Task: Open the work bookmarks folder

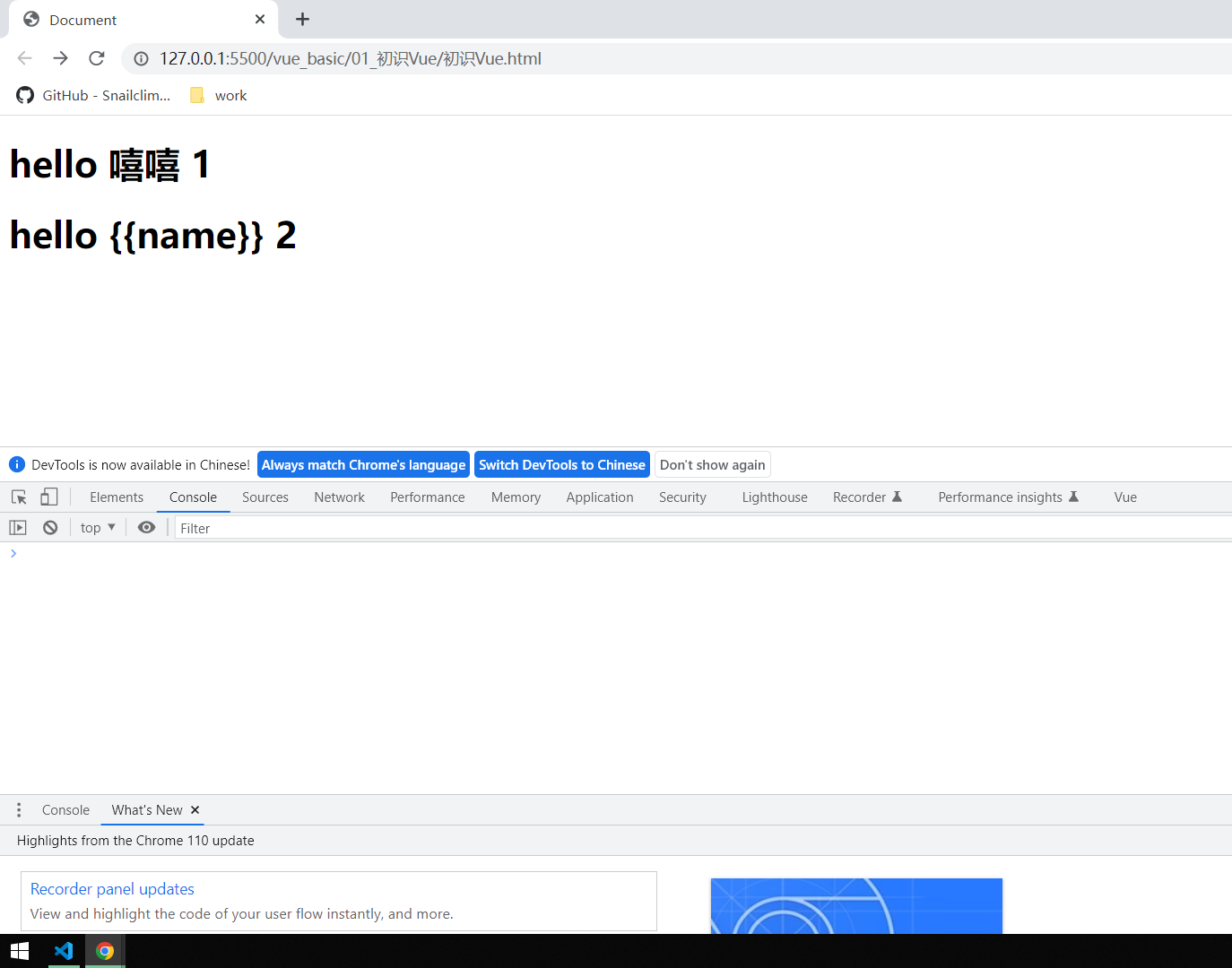Action: click(219, 95)
